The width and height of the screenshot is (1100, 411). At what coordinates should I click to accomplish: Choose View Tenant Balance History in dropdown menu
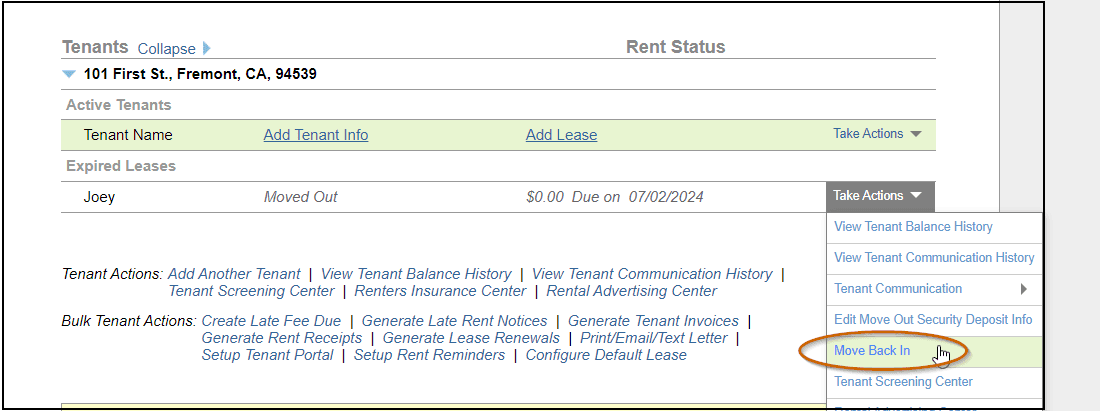click(913, 227)
